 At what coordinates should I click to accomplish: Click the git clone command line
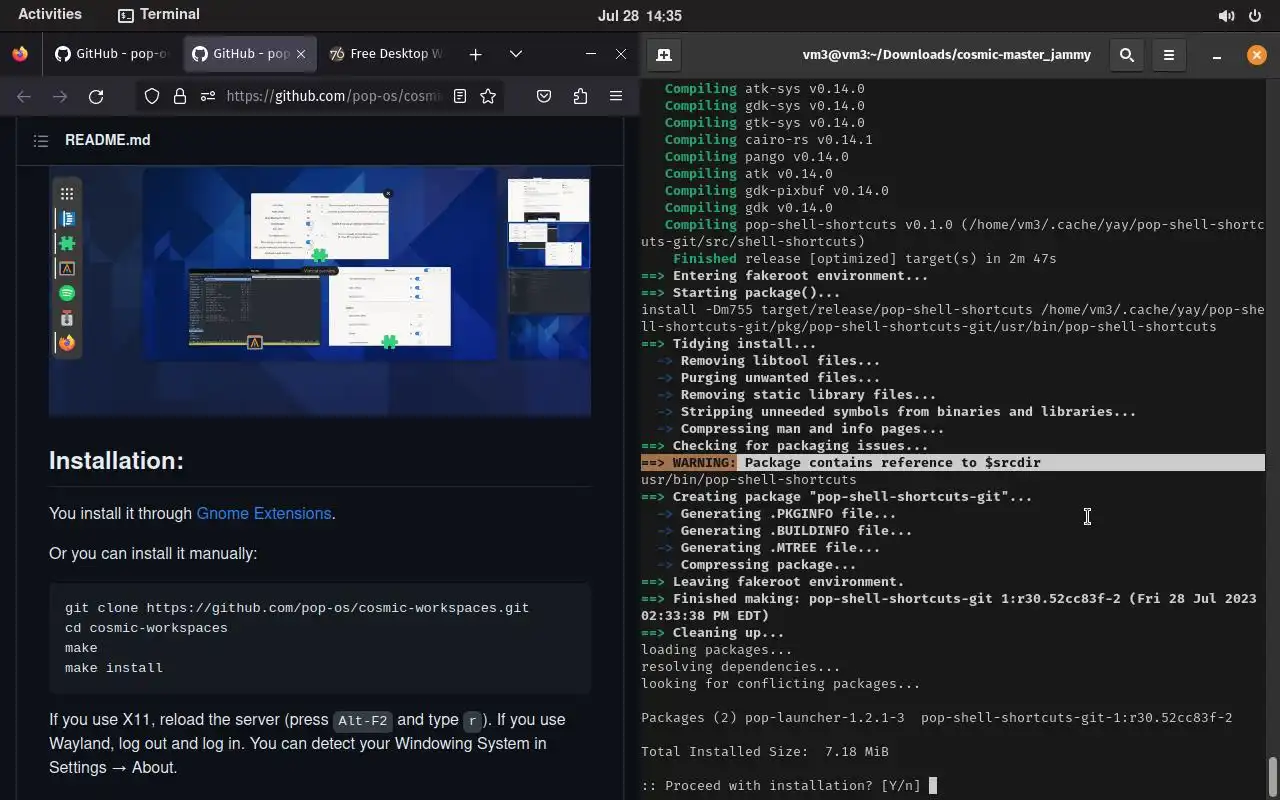click(x=297, y=608)
